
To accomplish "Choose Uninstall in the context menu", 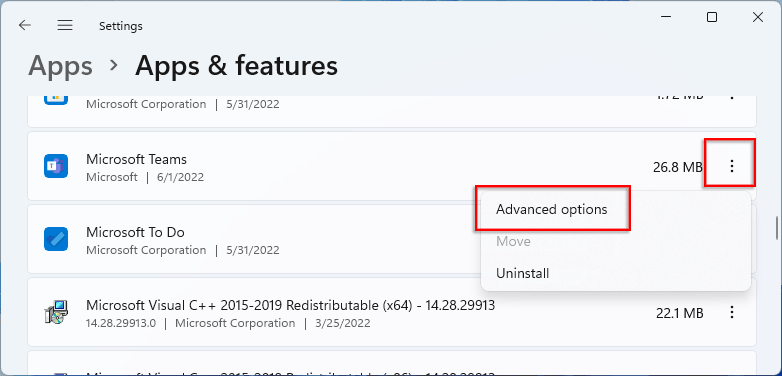I will click(523, 273).
